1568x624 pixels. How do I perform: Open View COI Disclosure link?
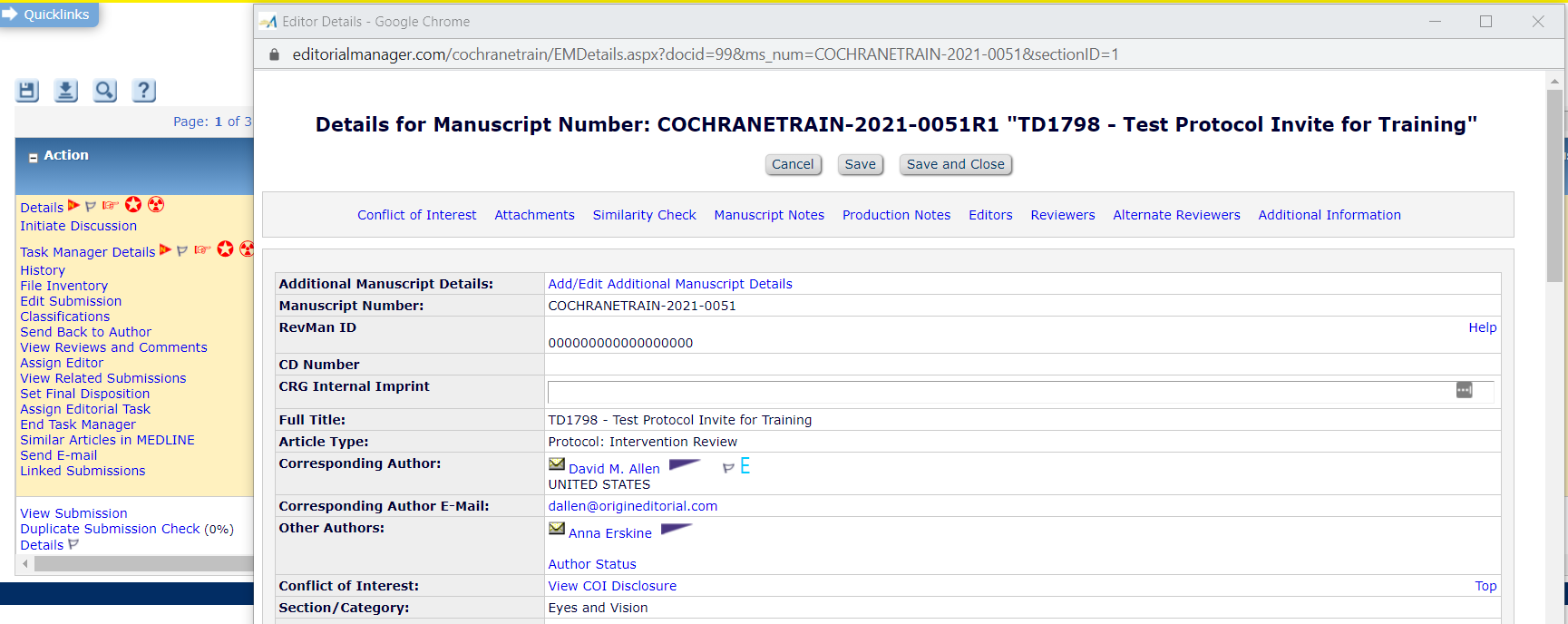pos(612,586)
